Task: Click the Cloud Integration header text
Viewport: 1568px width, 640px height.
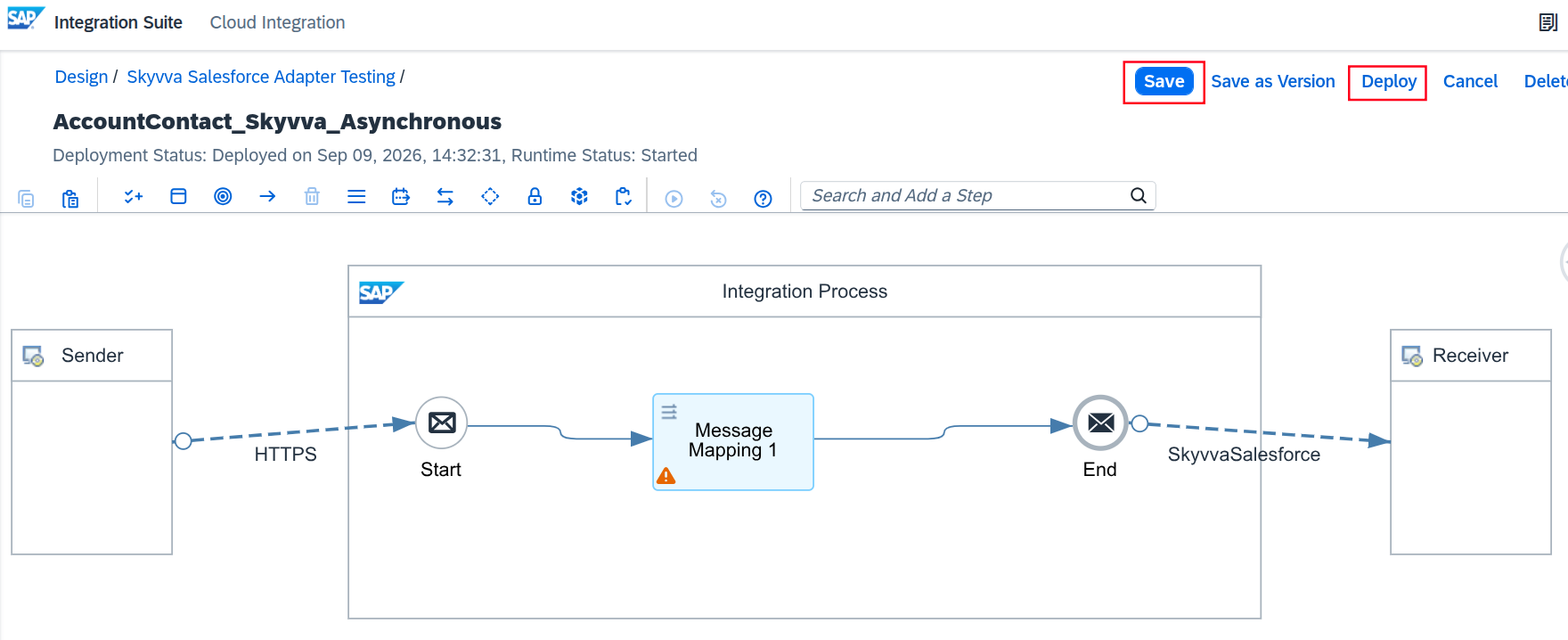Action: tap(277, 22)
